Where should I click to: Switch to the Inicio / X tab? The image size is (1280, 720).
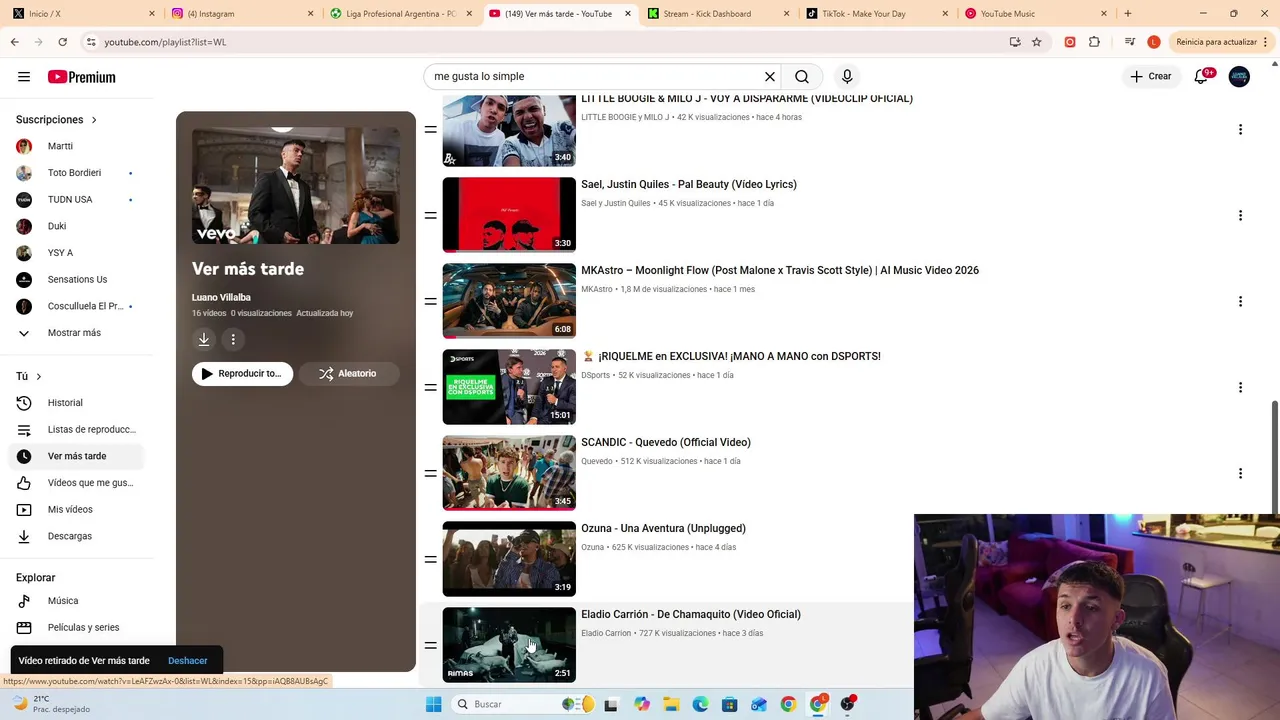[x=82, y=13]
